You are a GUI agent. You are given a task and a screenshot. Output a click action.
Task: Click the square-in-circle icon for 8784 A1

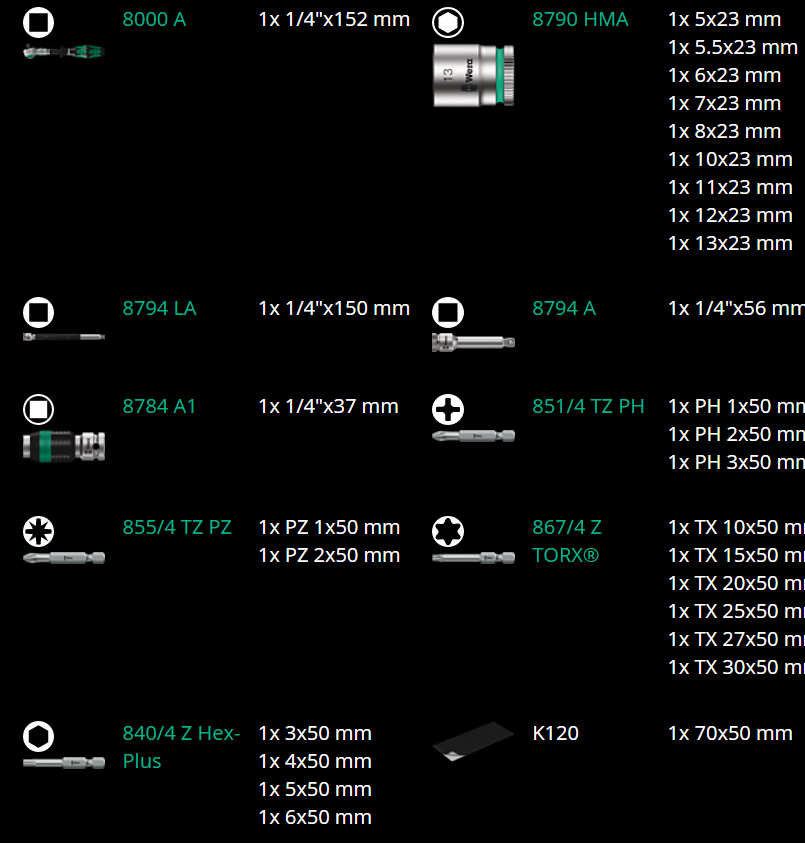tap(38, 409)
